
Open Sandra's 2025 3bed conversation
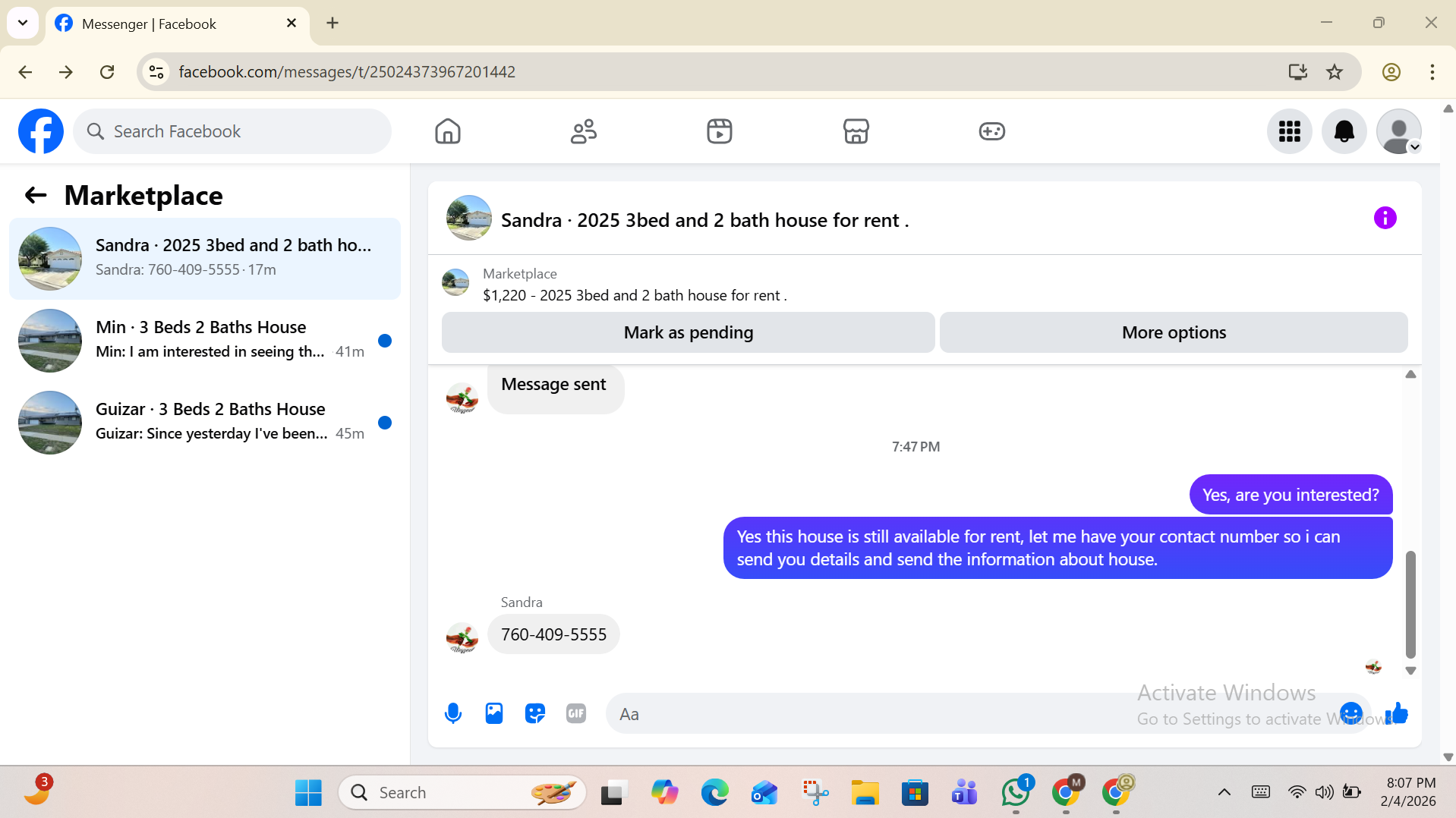pos(205,259)
